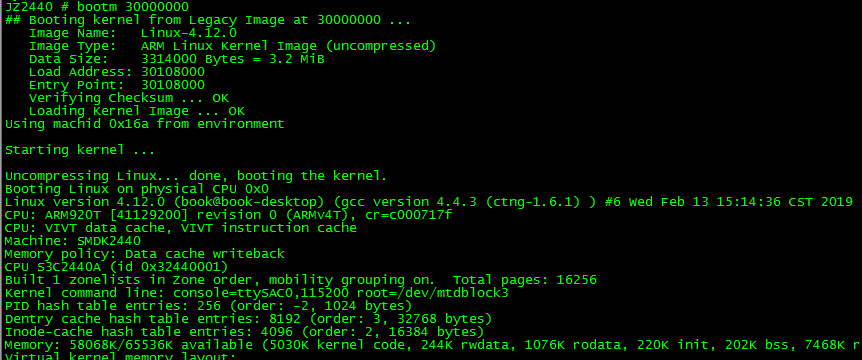Click the 'PID hash table entries' line
862x360 pixels.
[208, 306]
